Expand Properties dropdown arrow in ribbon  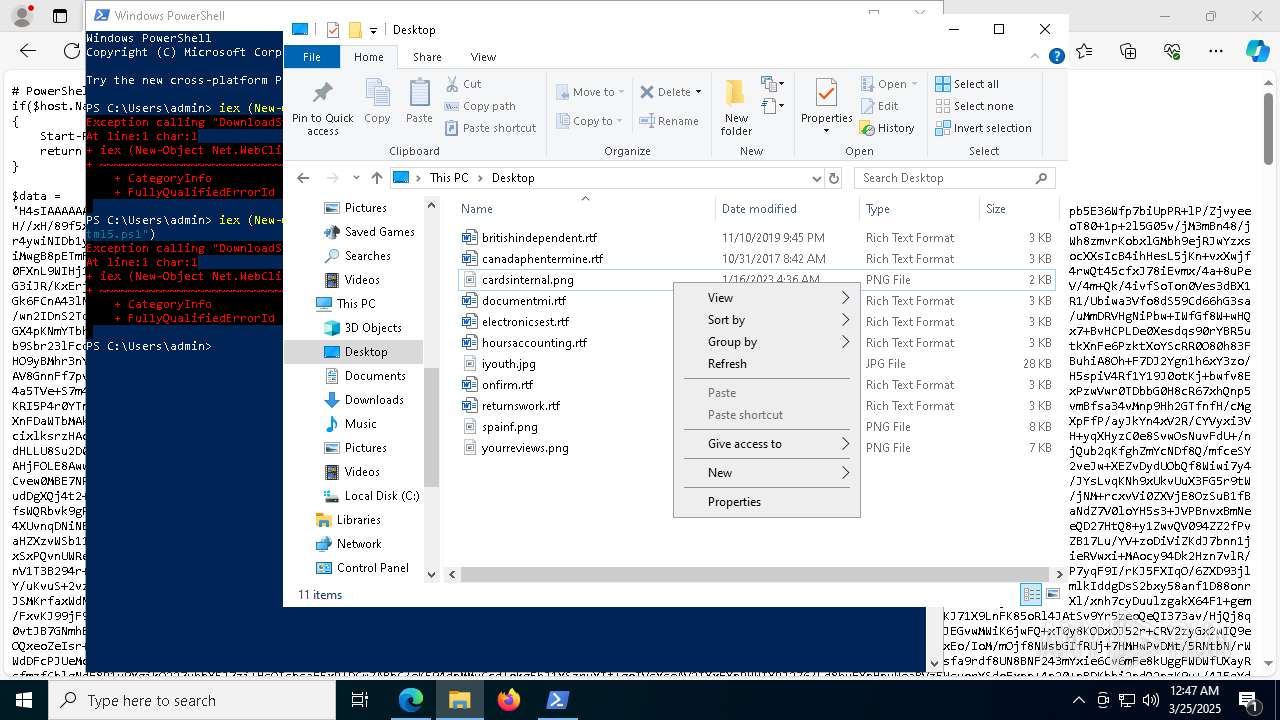[x=826, y=131]
